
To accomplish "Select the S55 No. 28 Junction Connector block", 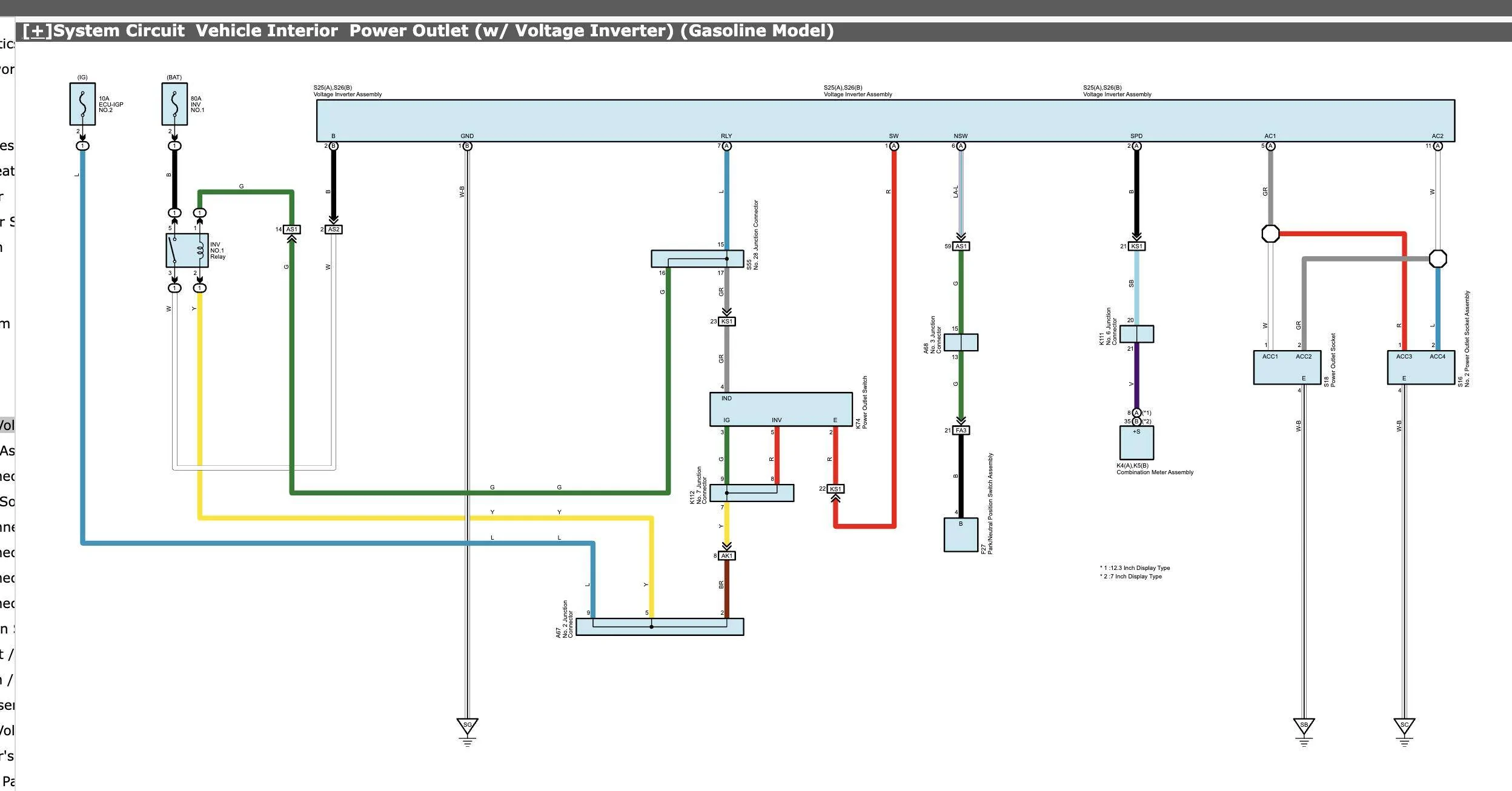I will click(697, 259).
